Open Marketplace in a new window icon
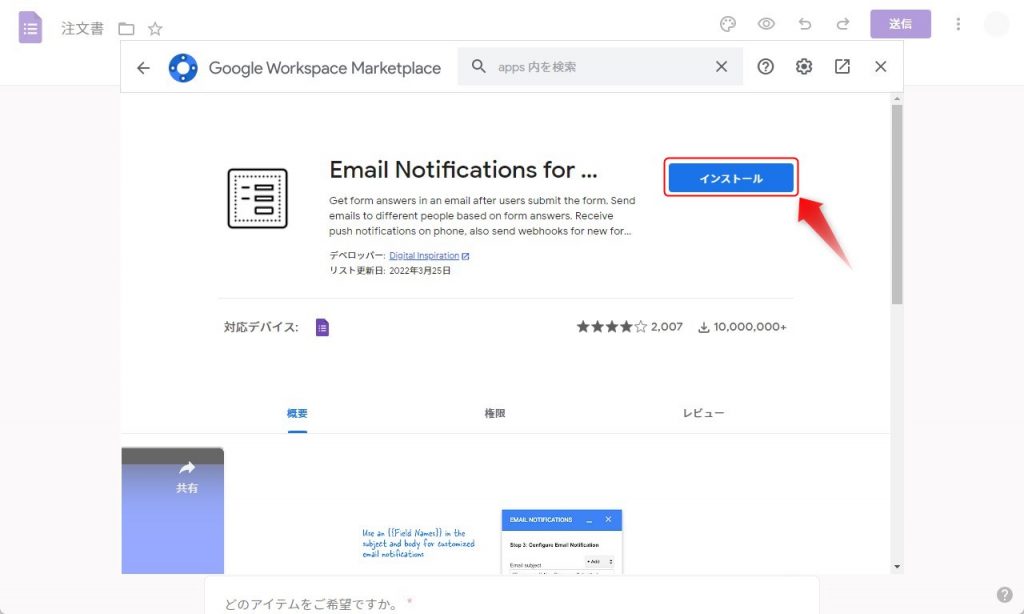The width and height of the screenshot is (1024, 614). pyautogui.click(x=842, y=67)
